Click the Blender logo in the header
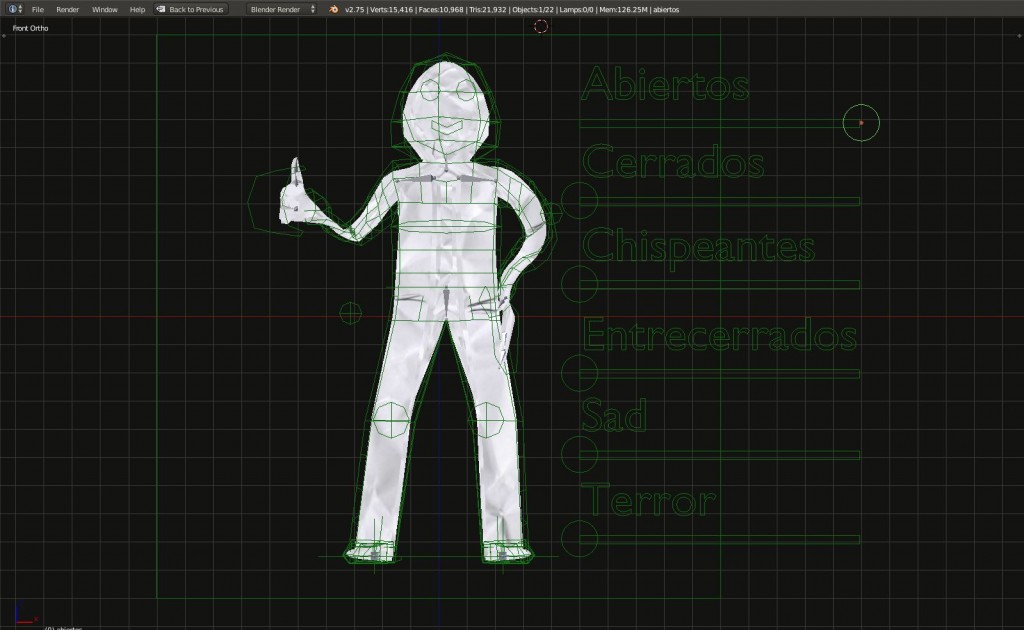The image size is (1024, 630). [332, 9]
